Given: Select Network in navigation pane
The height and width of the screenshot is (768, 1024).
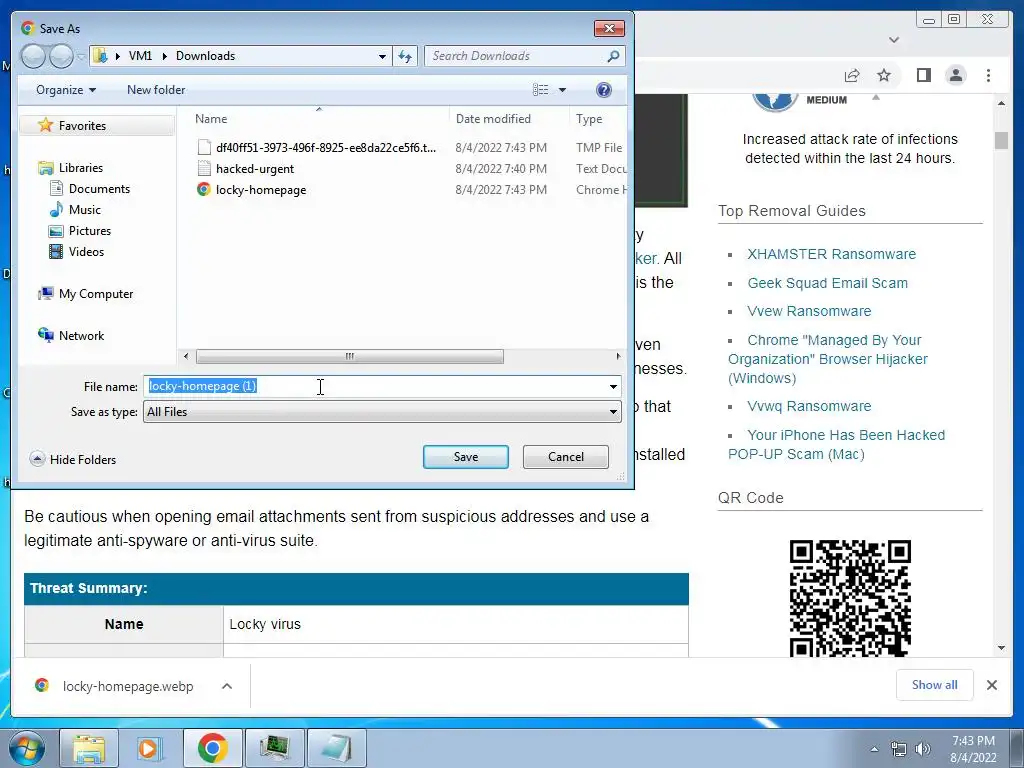Looking at the screenshot, I should click(81, 336).
